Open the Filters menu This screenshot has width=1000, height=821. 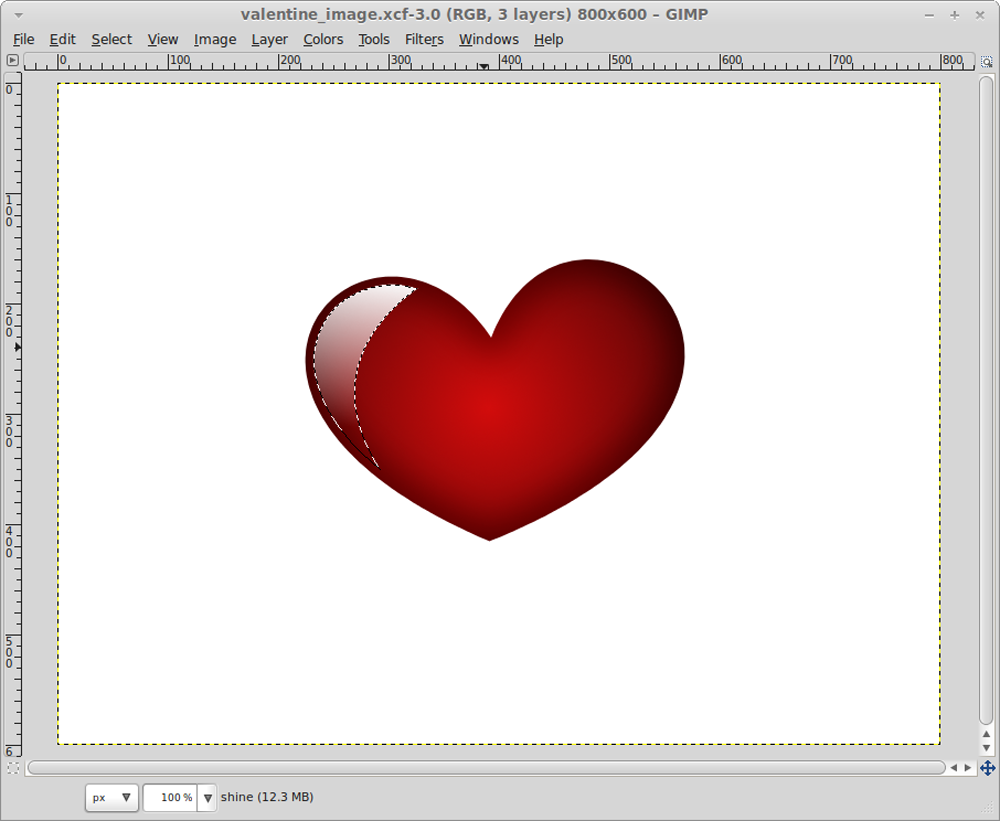(x=424, y=39)
